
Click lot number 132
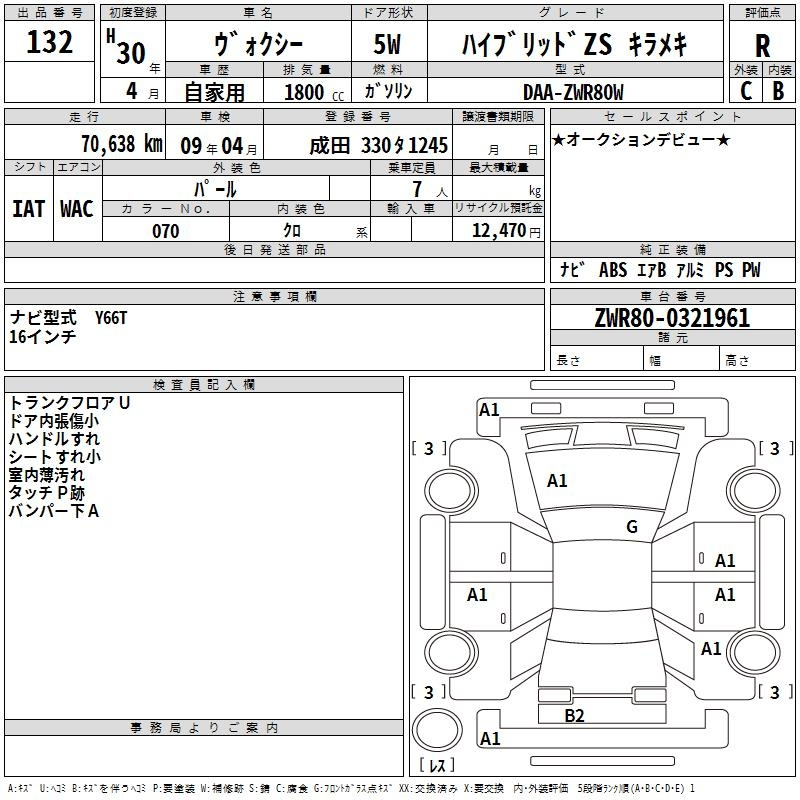pyautogui.click(x=49, y=43)
